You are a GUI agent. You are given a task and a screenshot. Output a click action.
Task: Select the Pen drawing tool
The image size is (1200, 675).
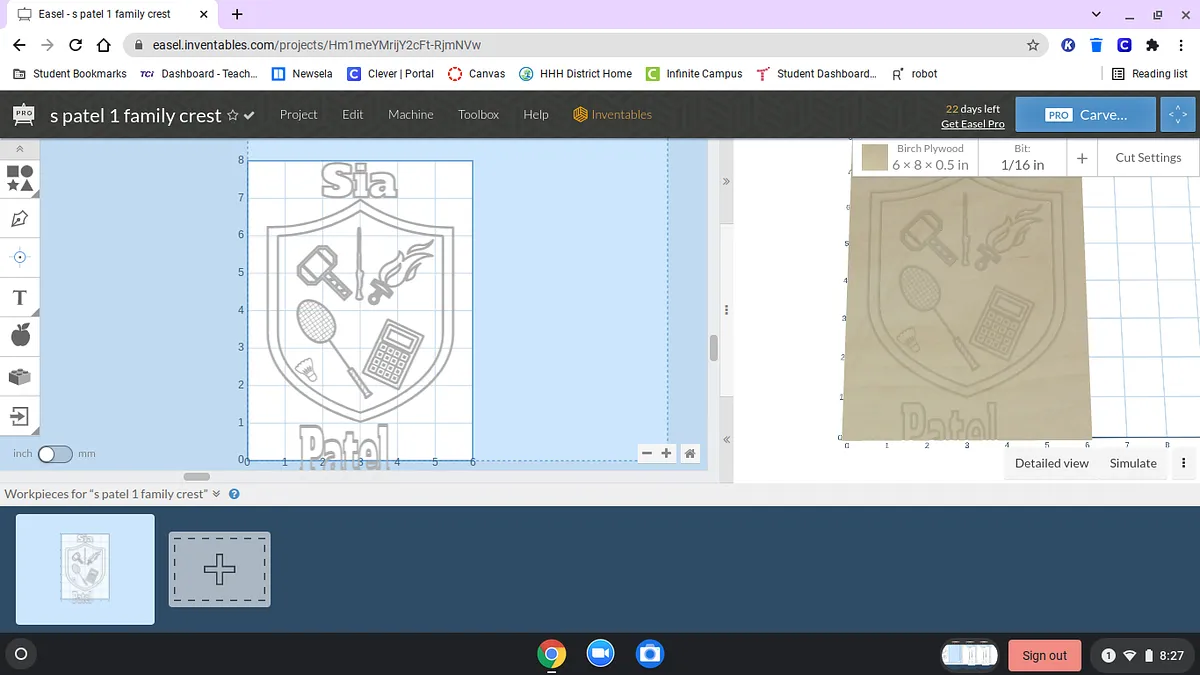(x=20, y=218)
